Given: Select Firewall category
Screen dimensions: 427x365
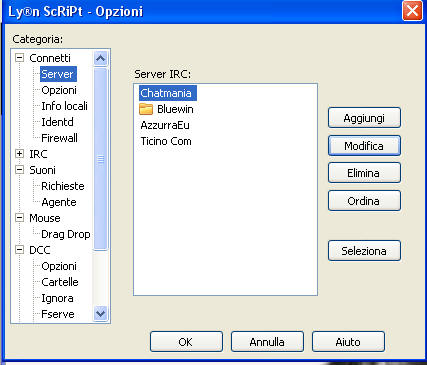Looking at the screenshot, I should 59,138.
